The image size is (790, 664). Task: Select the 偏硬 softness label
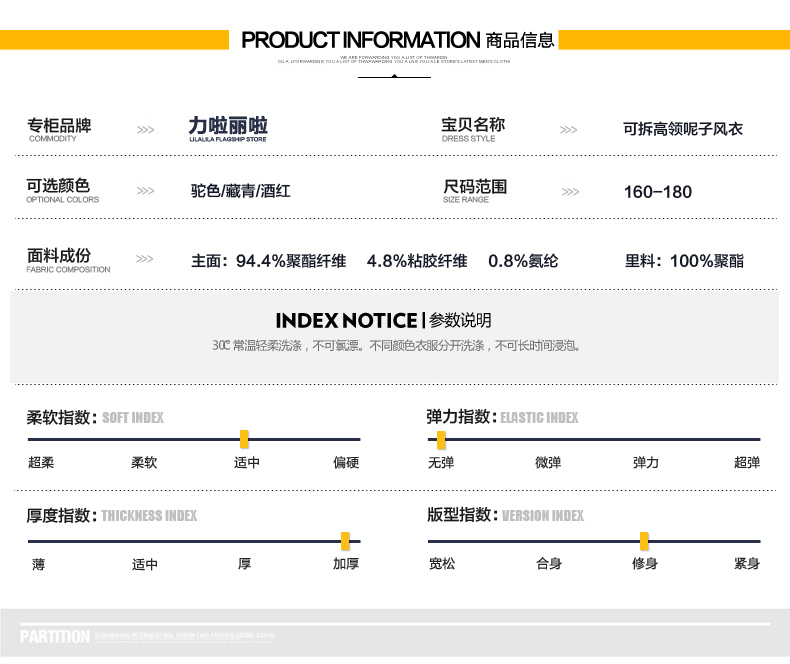tap(346, 463)
